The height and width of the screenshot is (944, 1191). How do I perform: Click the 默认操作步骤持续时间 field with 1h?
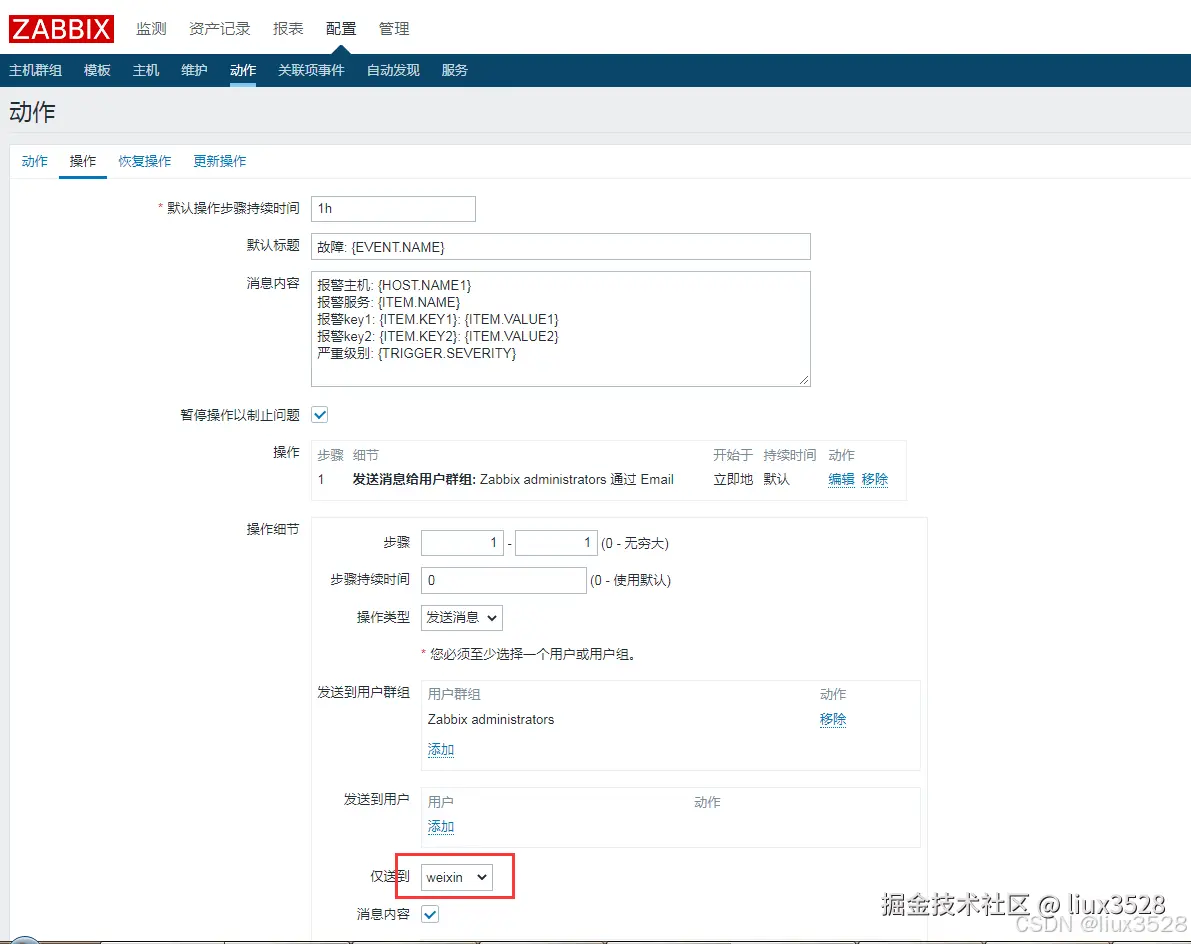[x=393, y=209]
